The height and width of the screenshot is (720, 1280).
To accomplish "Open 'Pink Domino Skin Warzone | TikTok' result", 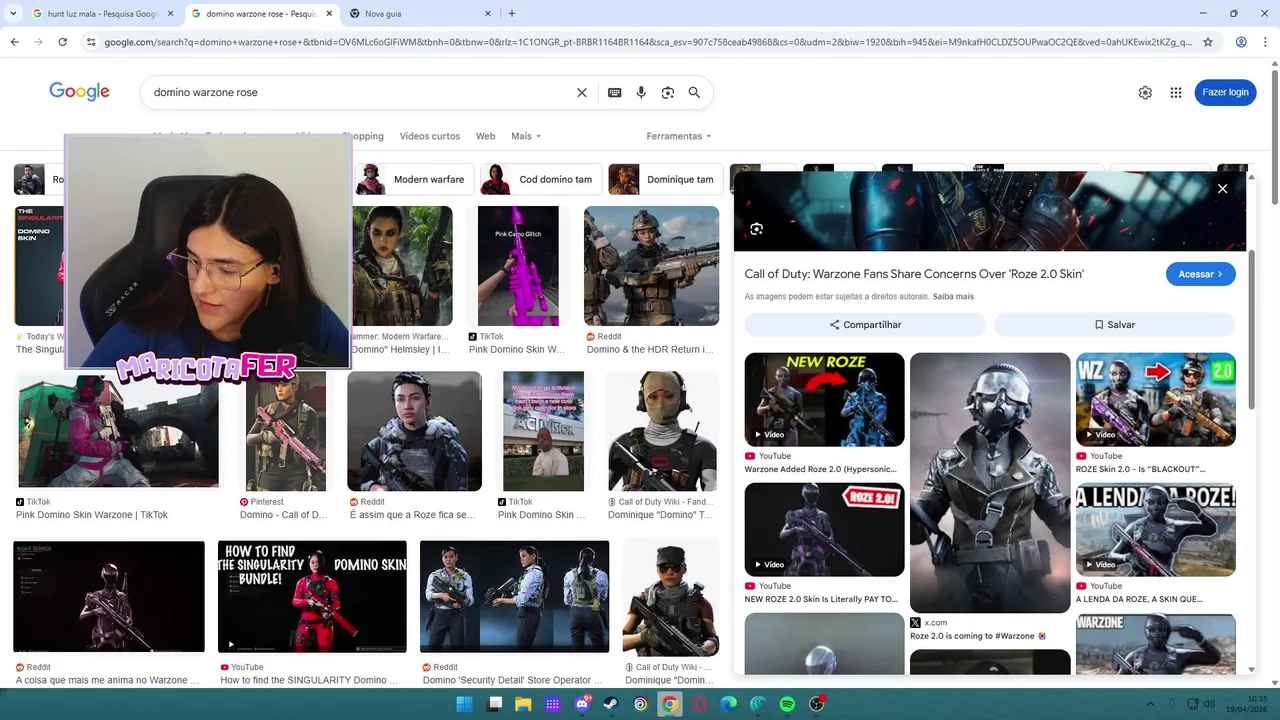I will (92, 515).
